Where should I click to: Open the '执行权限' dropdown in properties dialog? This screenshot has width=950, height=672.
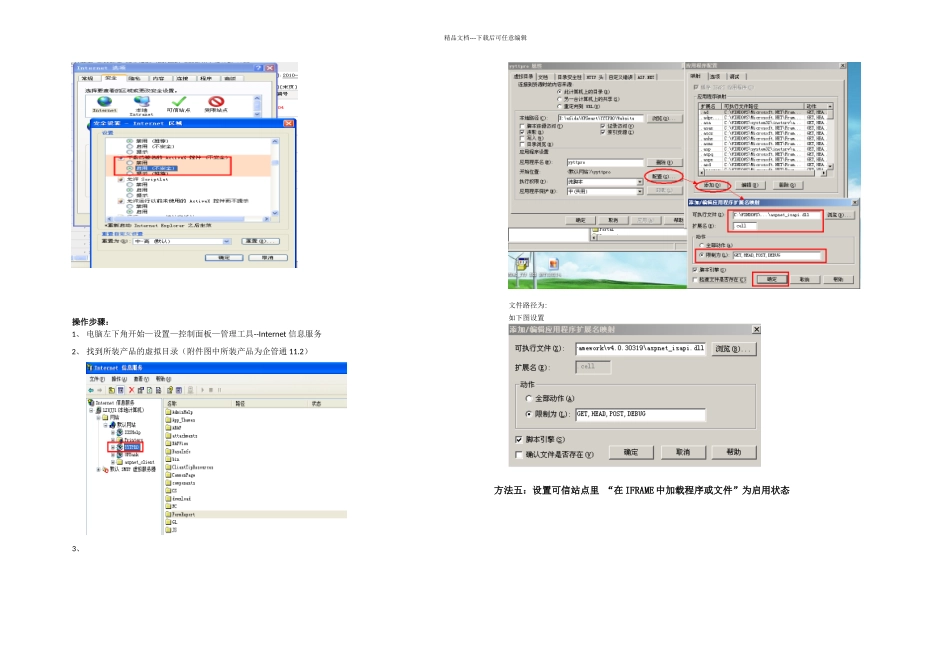point(640,182)
